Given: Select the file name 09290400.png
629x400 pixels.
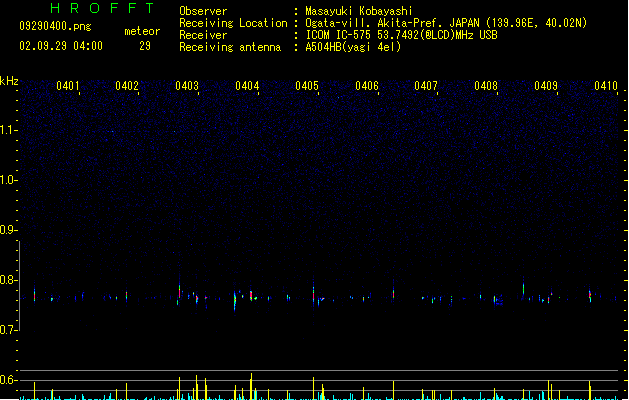Looking at the screenshot, I should coord(55,26).
